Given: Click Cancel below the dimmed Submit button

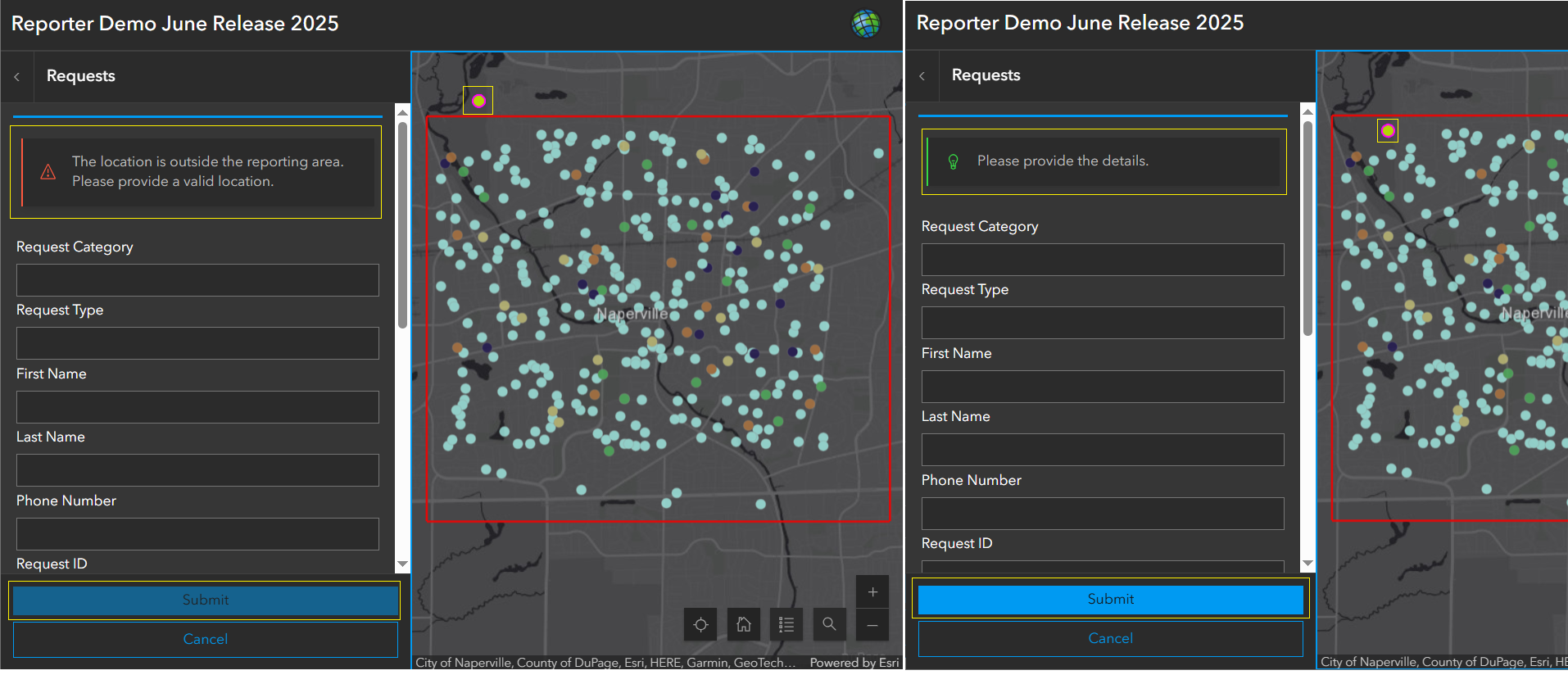Looking at the screenshot, I should click(x=205, y=639).
